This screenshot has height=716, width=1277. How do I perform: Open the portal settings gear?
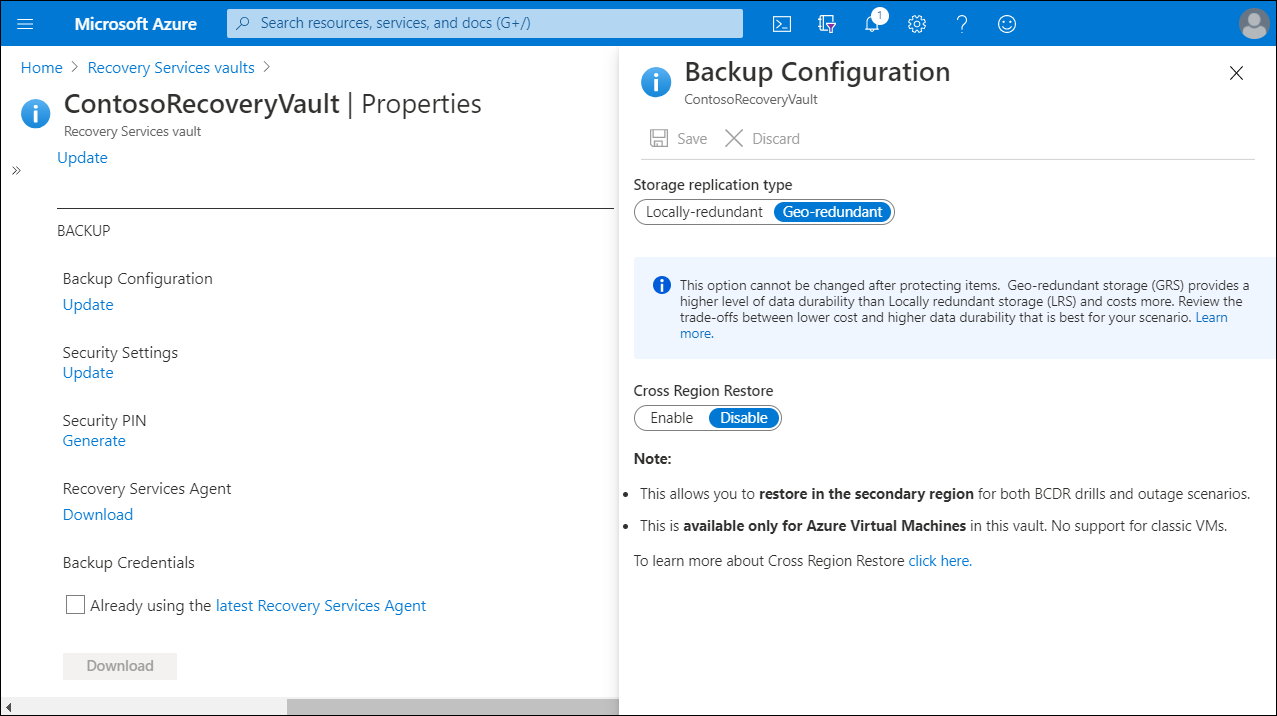pyautogui.click(x=916, y=24)
